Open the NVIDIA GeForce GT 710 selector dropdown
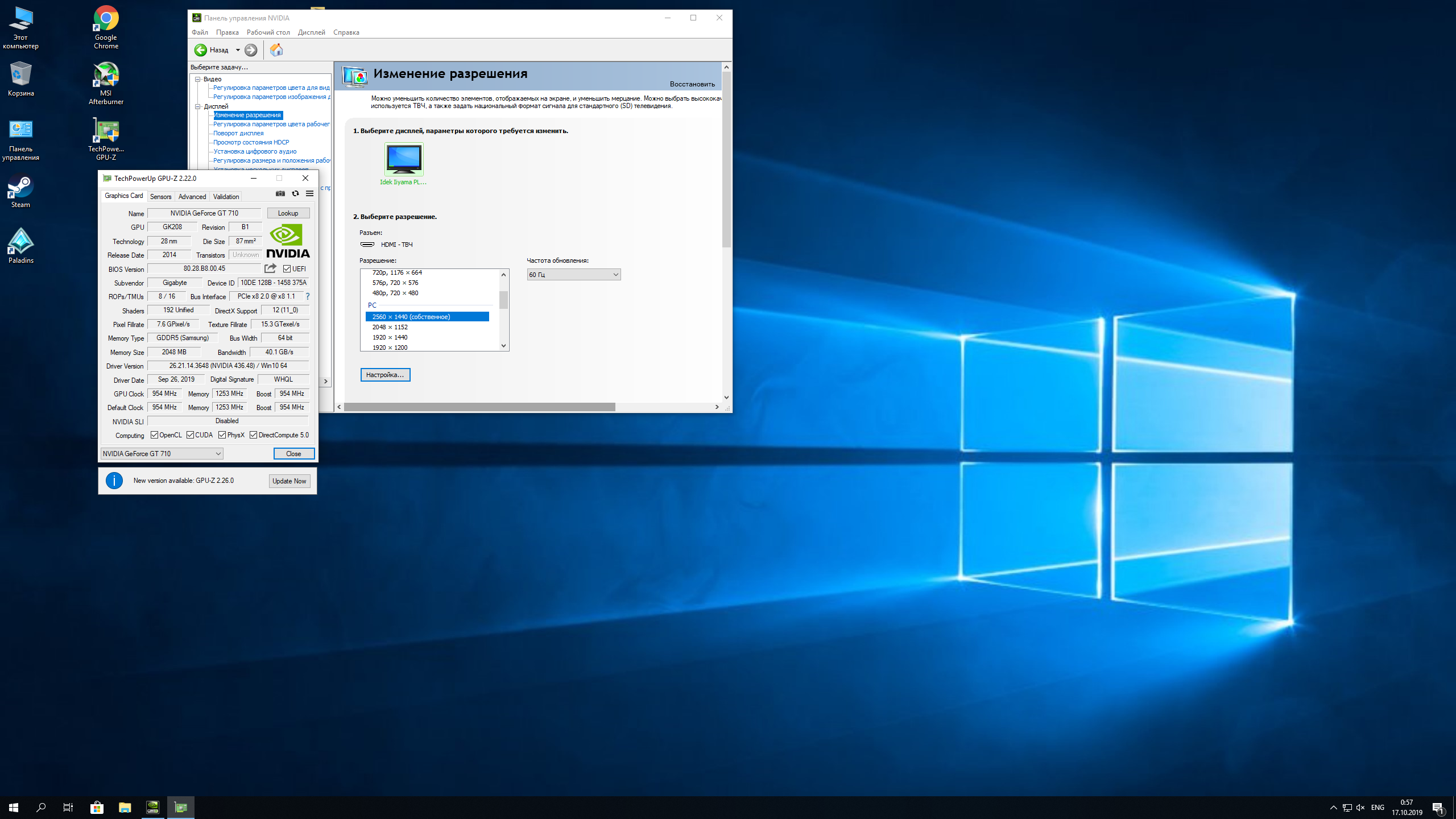Viewport: 1456px width, 819px height. (162, 454)
